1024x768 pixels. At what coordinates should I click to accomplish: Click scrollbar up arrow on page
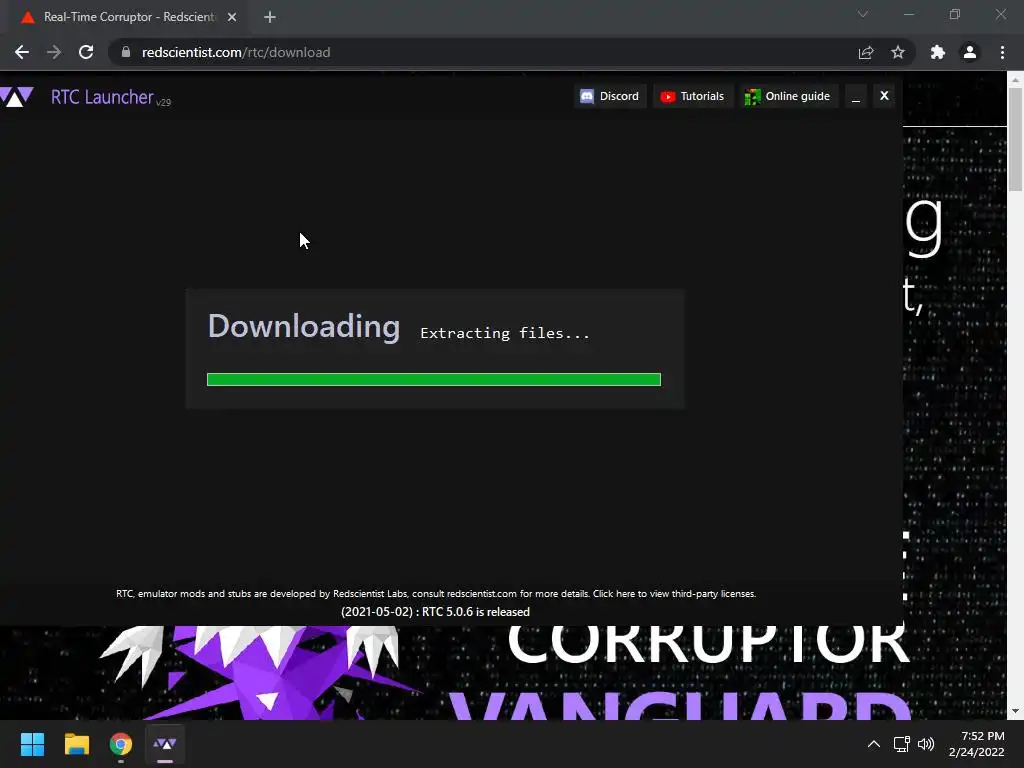point(1015,79)
